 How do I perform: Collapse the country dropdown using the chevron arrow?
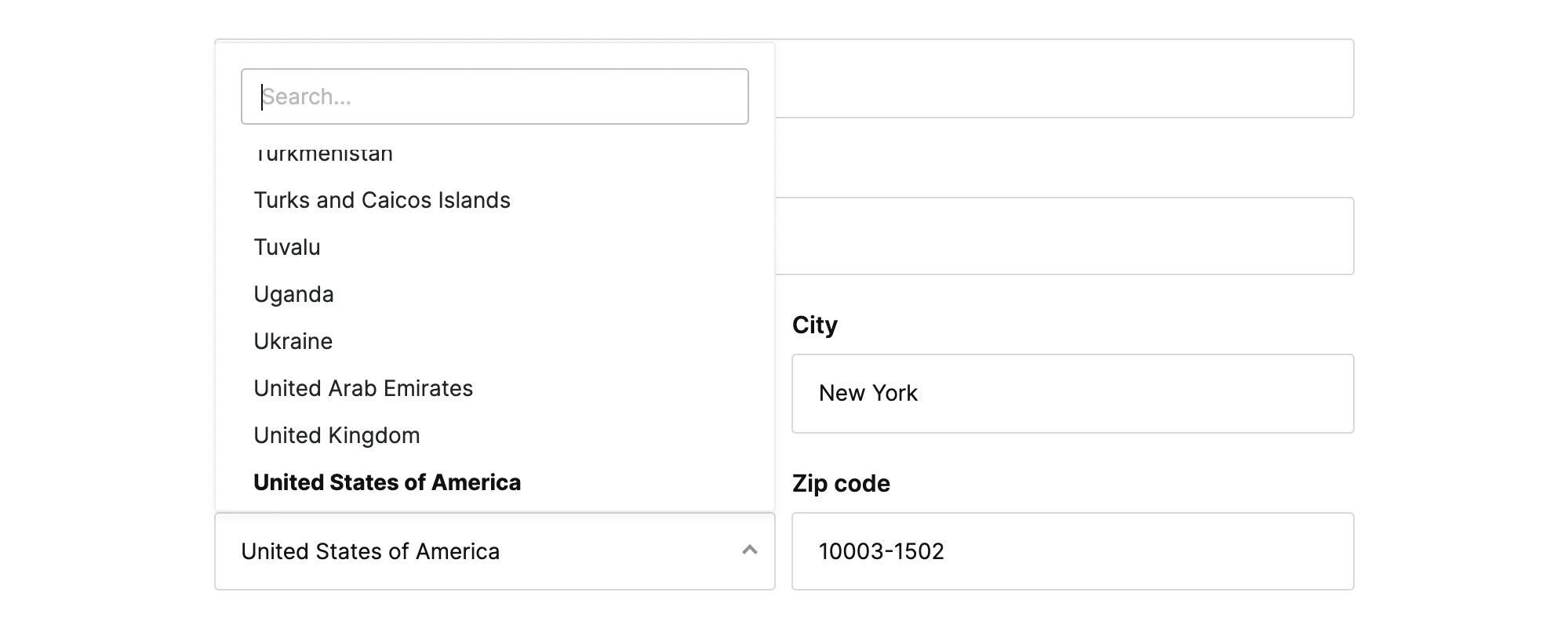click(x=749, y=551)
